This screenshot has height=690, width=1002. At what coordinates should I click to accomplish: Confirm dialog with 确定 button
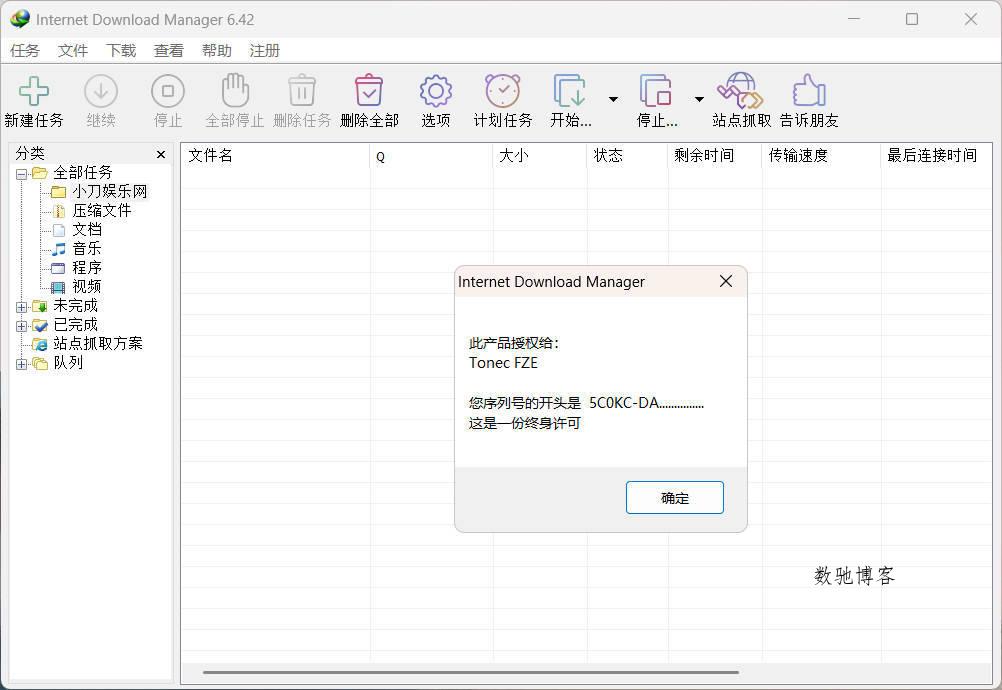tap(675, 498)
